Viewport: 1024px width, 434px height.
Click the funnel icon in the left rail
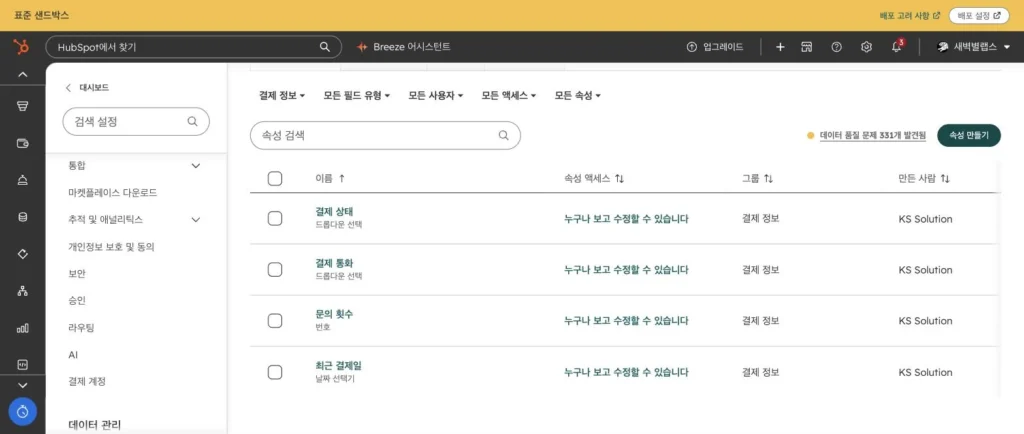point(22,106)
